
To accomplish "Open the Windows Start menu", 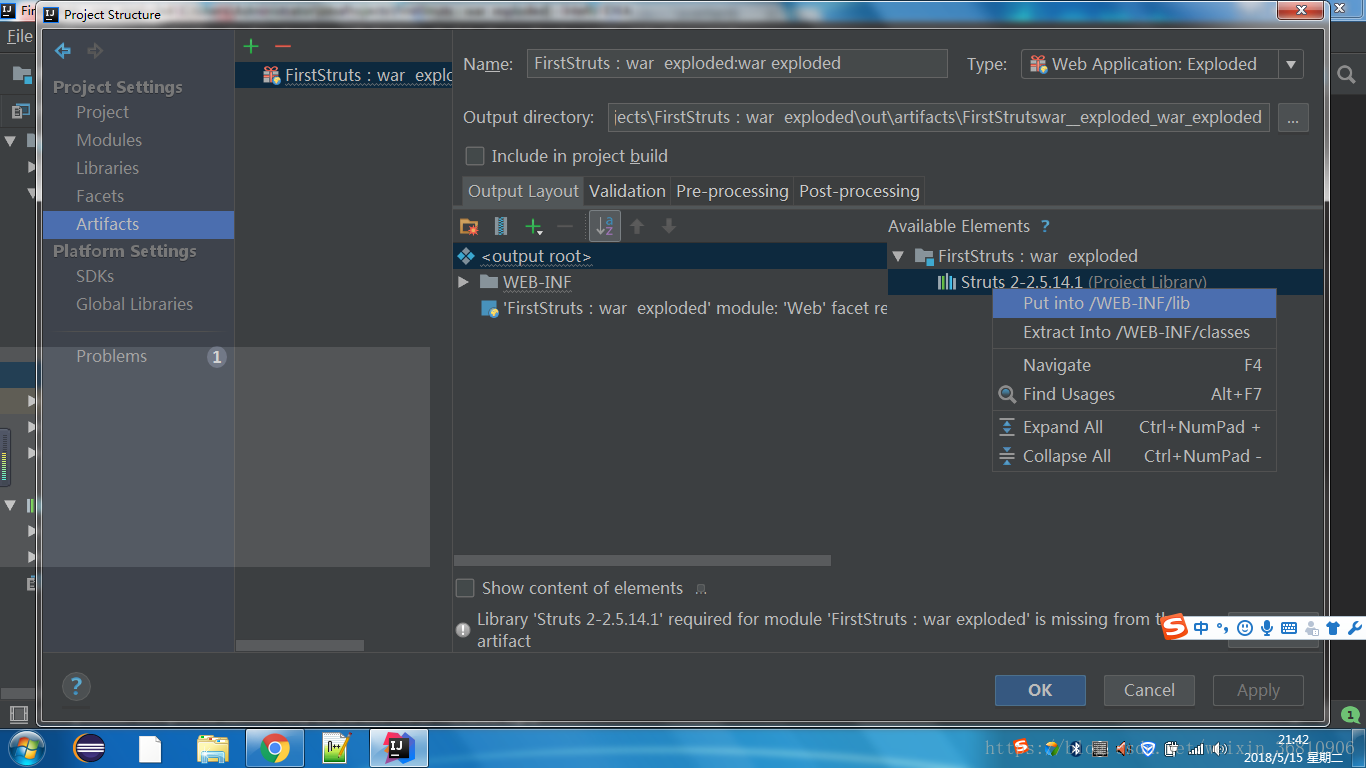I will 25,747.
